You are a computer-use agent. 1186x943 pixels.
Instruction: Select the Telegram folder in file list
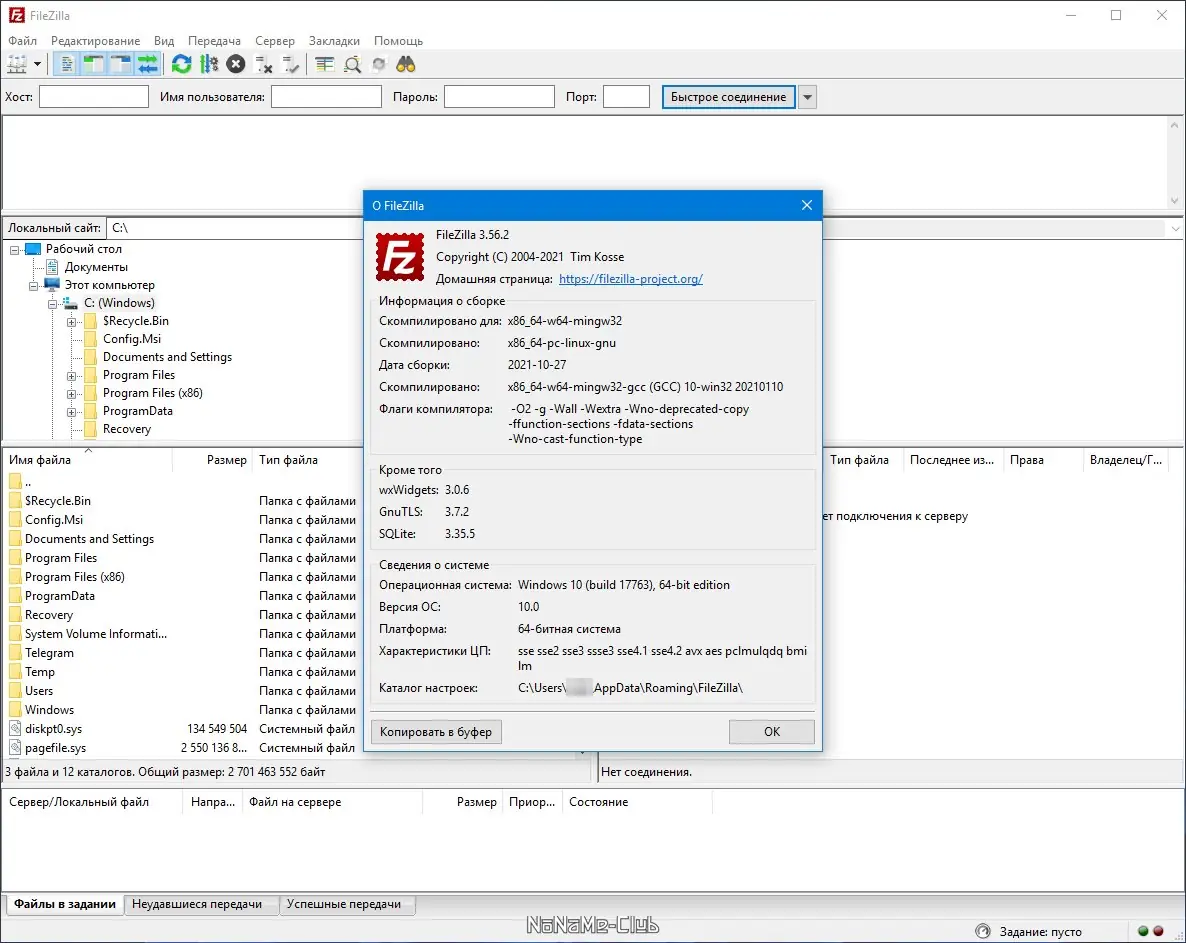pos(49,653)
